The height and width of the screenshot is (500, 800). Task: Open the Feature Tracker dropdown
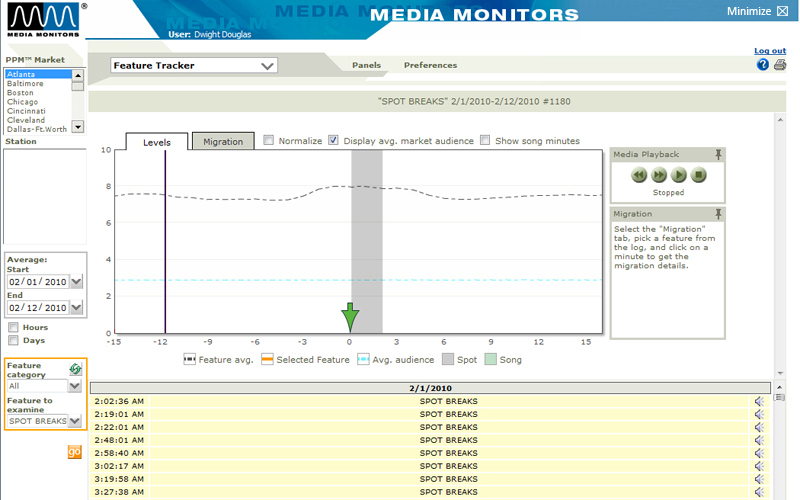pos(267,66)
